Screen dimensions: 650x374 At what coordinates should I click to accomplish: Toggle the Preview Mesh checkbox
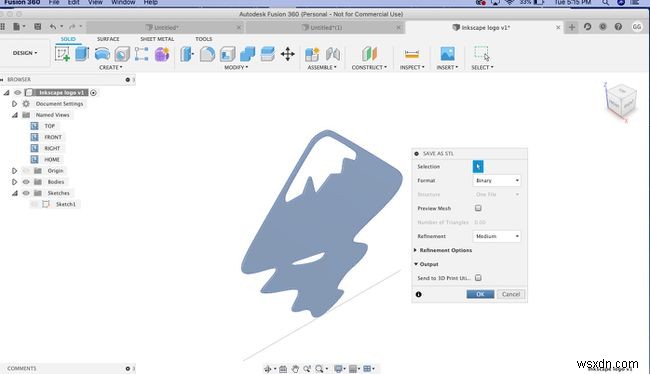pyautogui.click(x=478, y=208)
